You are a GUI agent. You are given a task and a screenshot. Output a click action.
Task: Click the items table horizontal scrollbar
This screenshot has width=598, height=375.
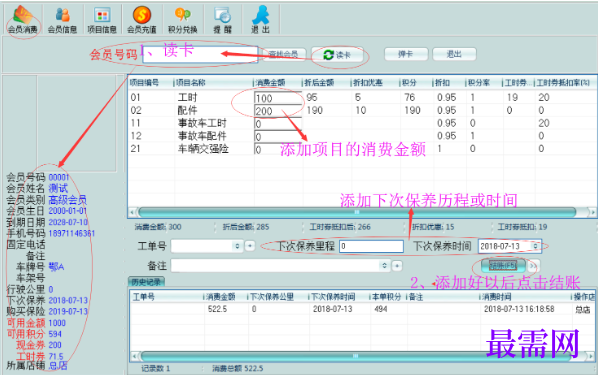click(x=357, y=212)
